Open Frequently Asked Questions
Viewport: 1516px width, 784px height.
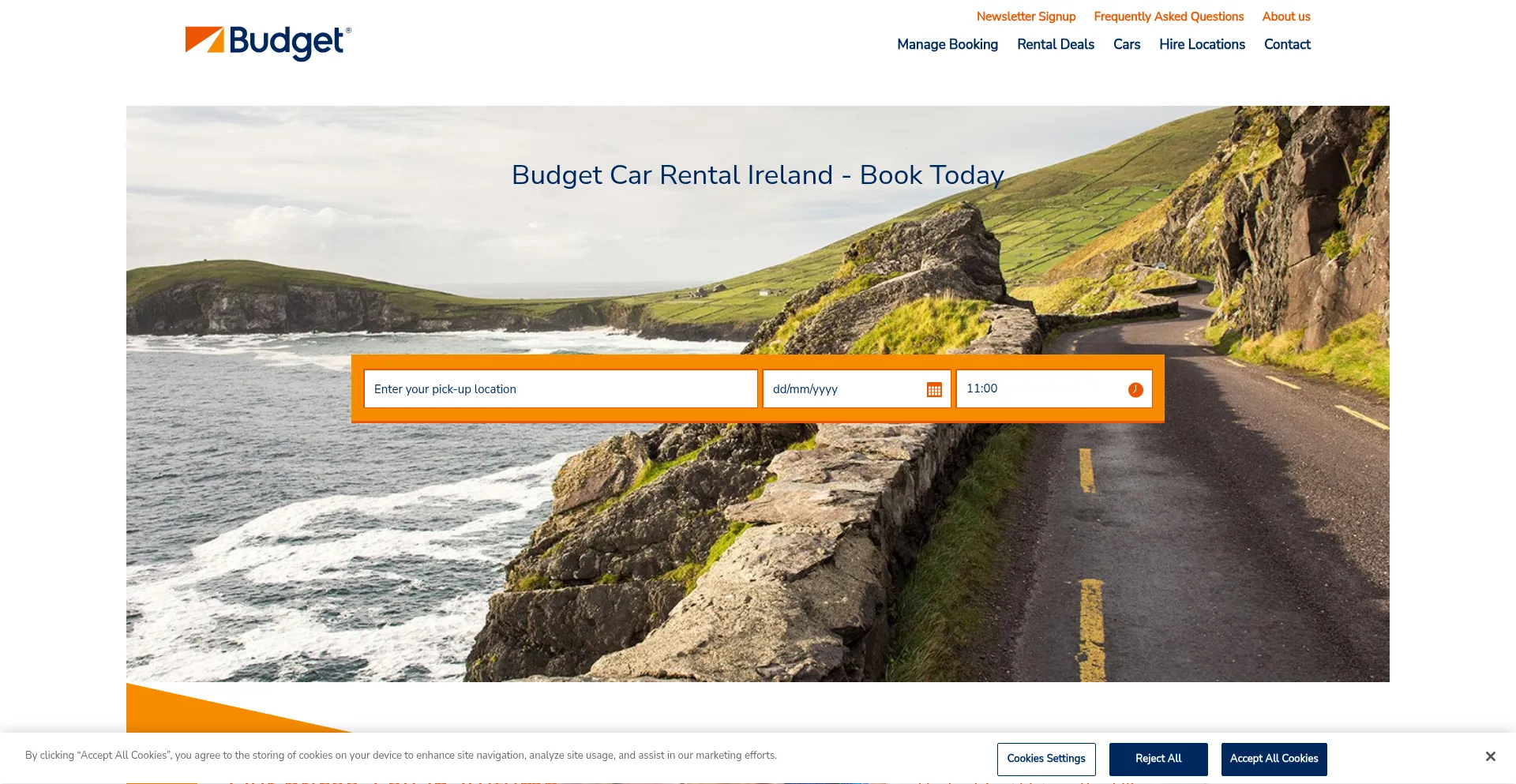pos(1169,17)
